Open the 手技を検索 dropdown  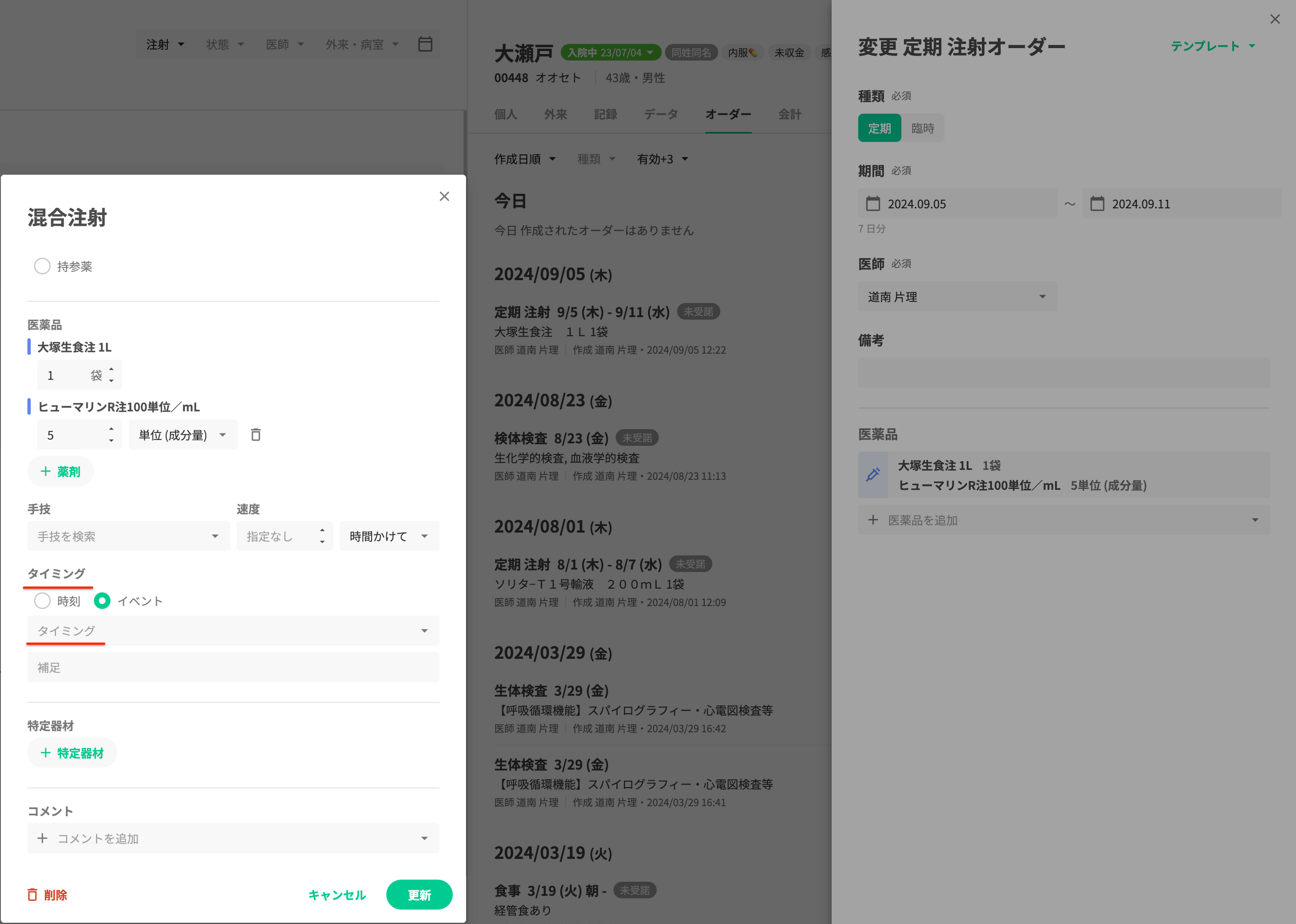128,536
